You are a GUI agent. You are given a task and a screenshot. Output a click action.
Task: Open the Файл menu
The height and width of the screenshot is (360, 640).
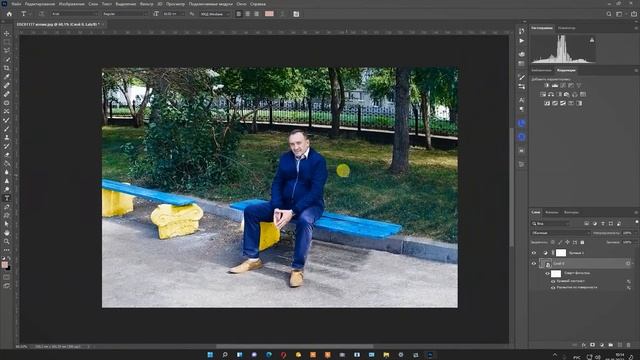16,4
